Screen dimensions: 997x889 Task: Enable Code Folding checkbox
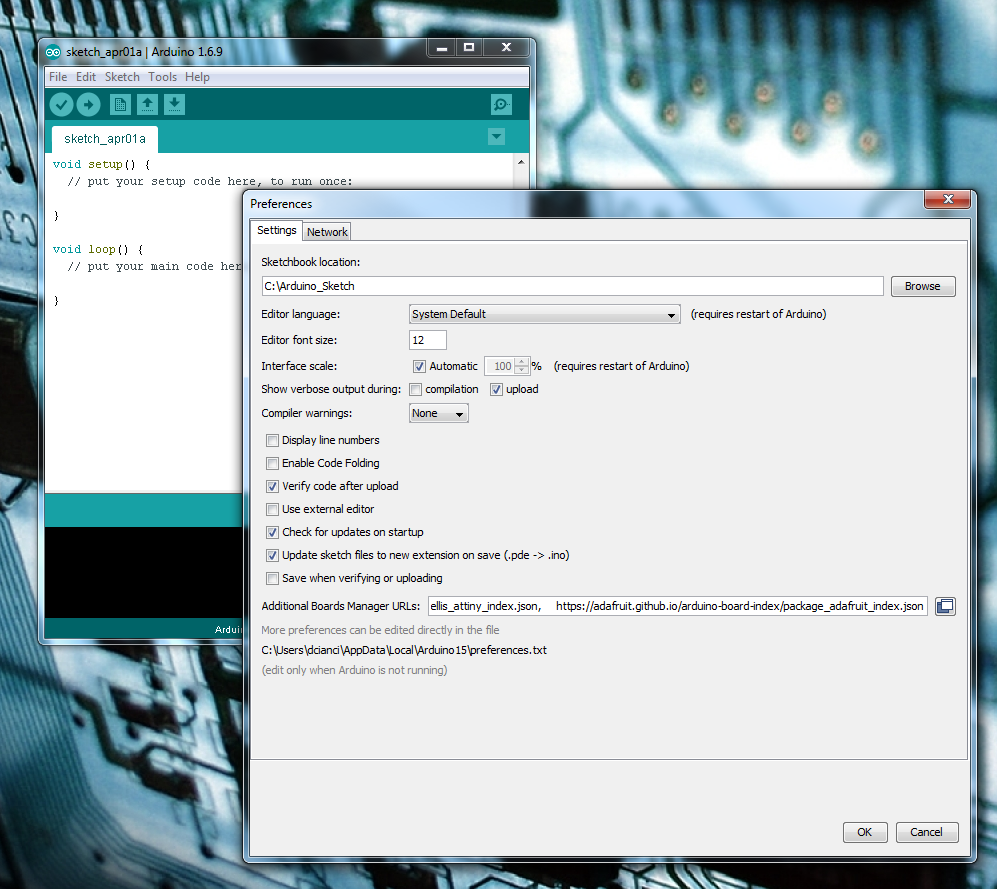point(272,463)
